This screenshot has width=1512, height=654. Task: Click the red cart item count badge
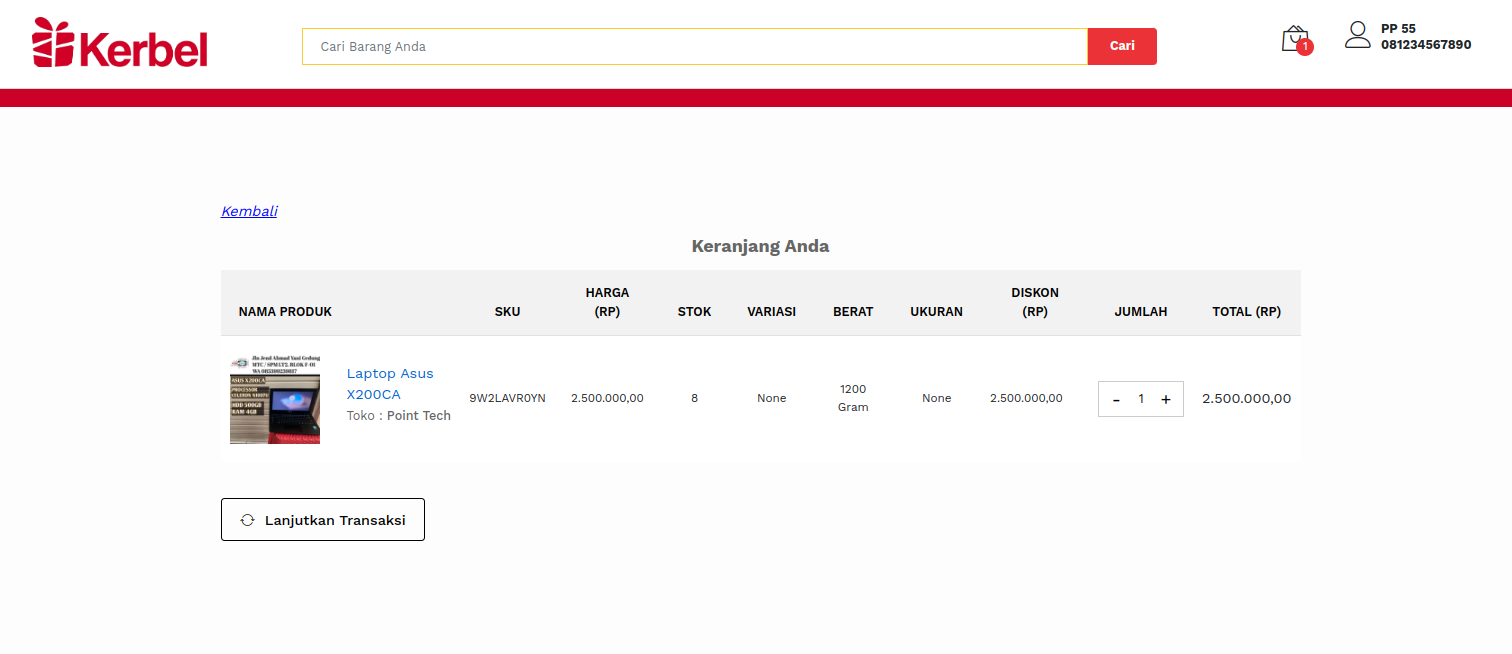point(1304,47)
